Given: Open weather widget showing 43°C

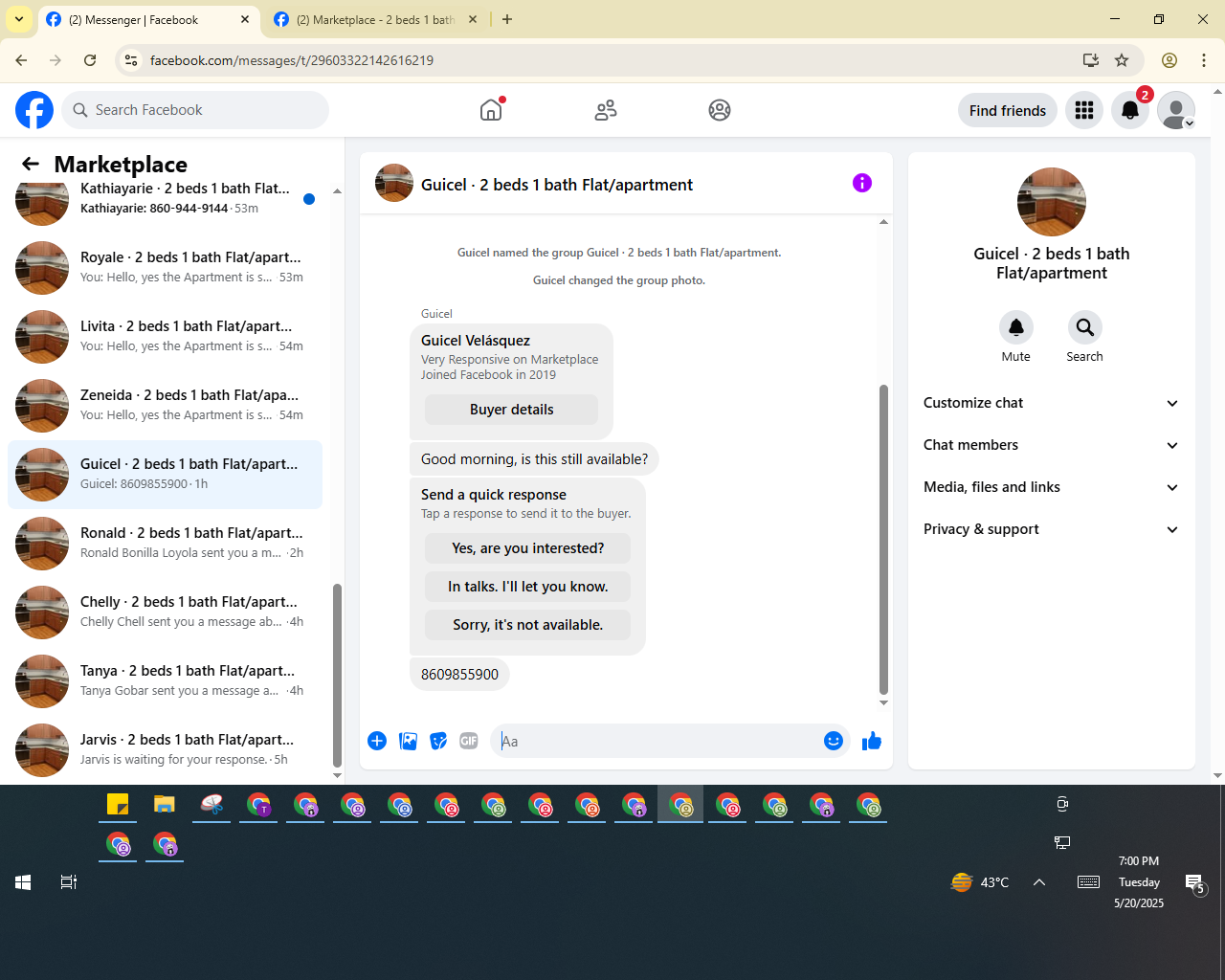Looking at the screenshot, I should click(980, 882).
